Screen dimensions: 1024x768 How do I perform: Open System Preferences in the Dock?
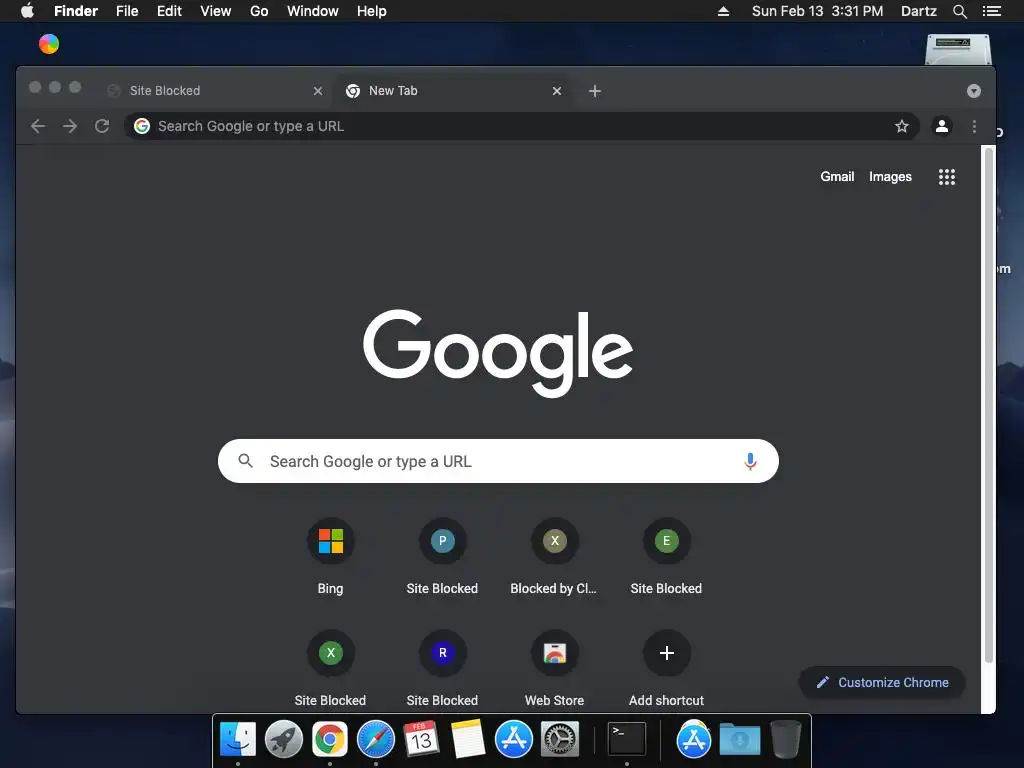(560, 739)
